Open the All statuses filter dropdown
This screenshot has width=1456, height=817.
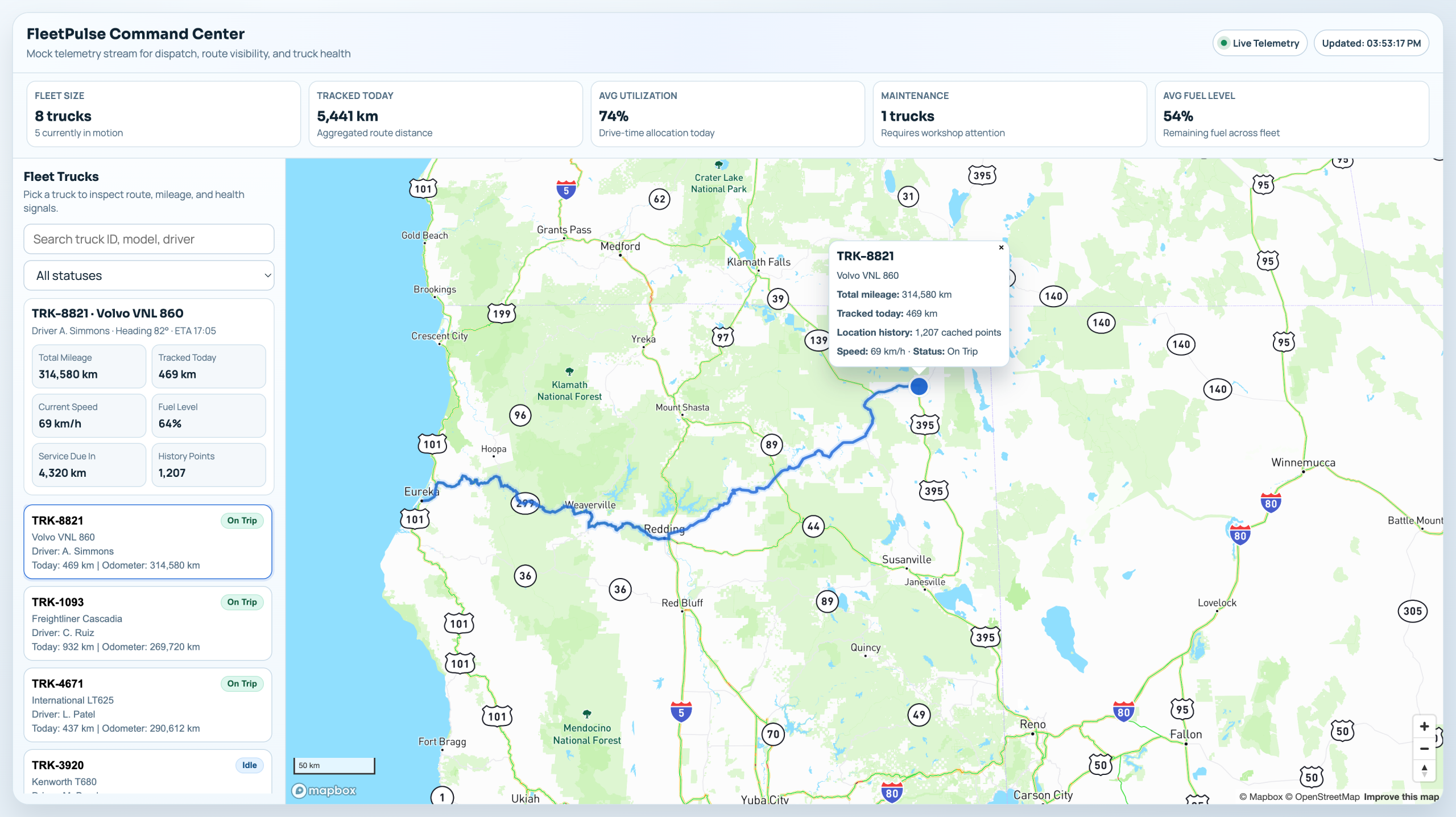pyautogui.click(x=148, y=276)
